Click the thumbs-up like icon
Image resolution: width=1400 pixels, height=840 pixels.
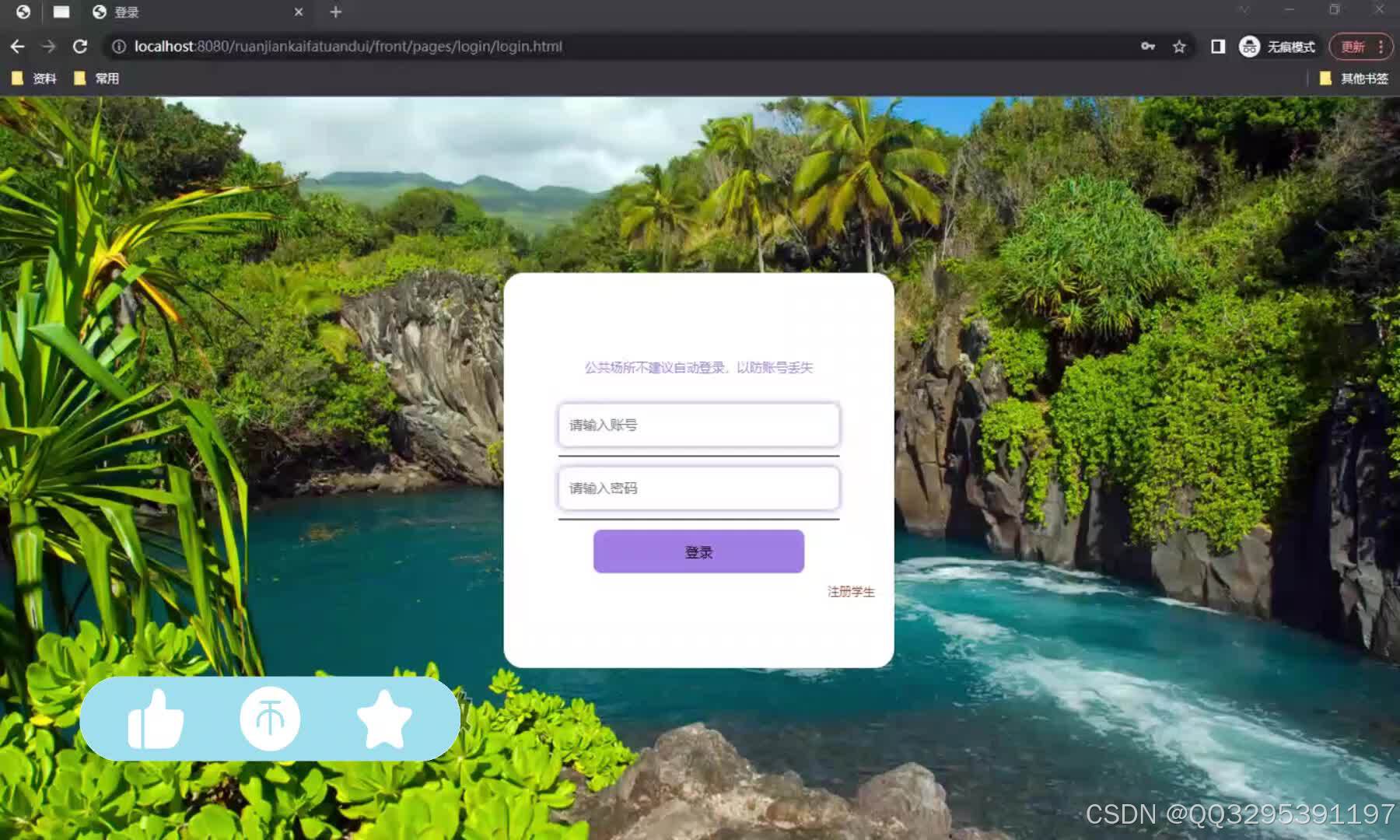[156, 719]
